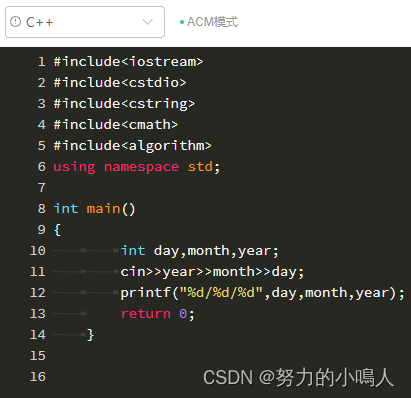411x398 pixels.
Task: Click the 'int main()' line
Action: coord(95,209)
